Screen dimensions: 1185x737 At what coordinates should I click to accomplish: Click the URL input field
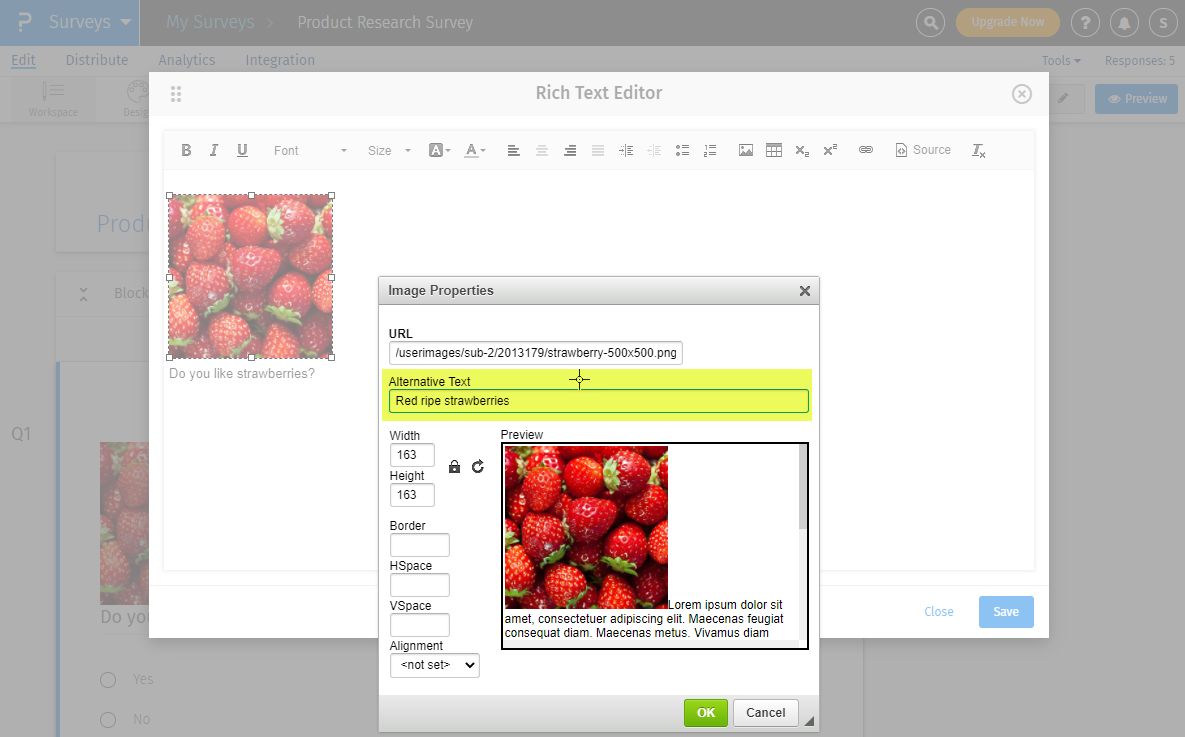click(x=536, y=353)
